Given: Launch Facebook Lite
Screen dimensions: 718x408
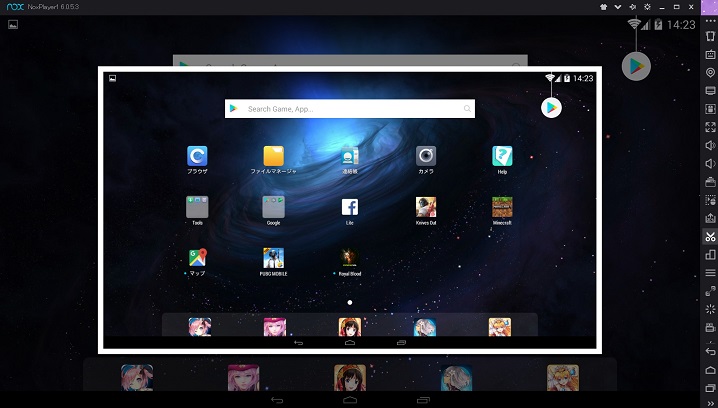Looking at the screenshot, I should point(349,207).
